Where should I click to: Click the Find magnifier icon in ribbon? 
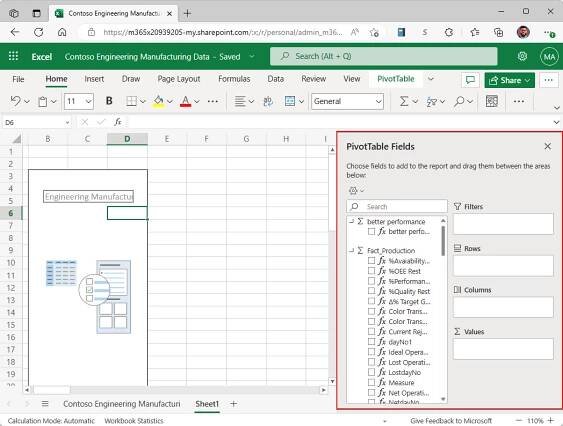pyautogui.click(x=459, y=102)
